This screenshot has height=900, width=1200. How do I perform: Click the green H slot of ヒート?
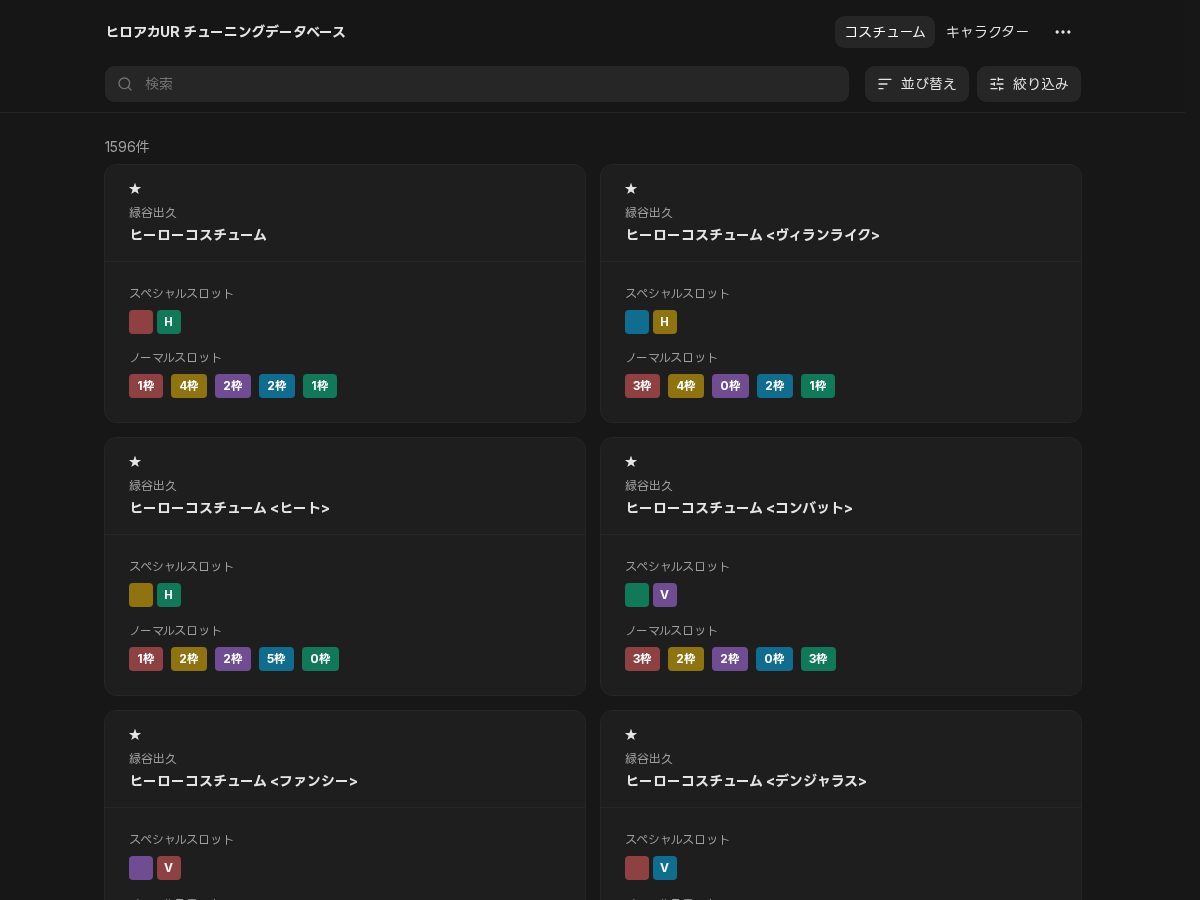pyautogui.click(x=169, y=595)
